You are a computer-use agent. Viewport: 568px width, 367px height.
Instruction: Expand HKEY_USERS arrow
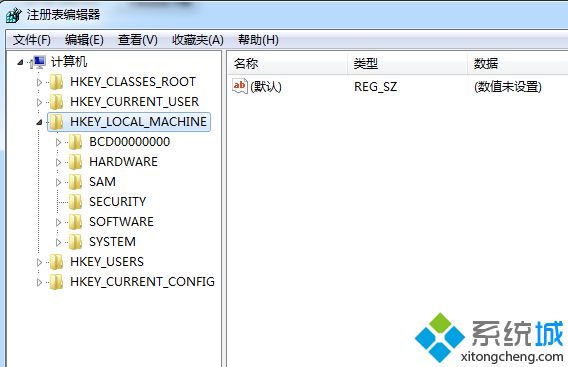click(39, 262)
